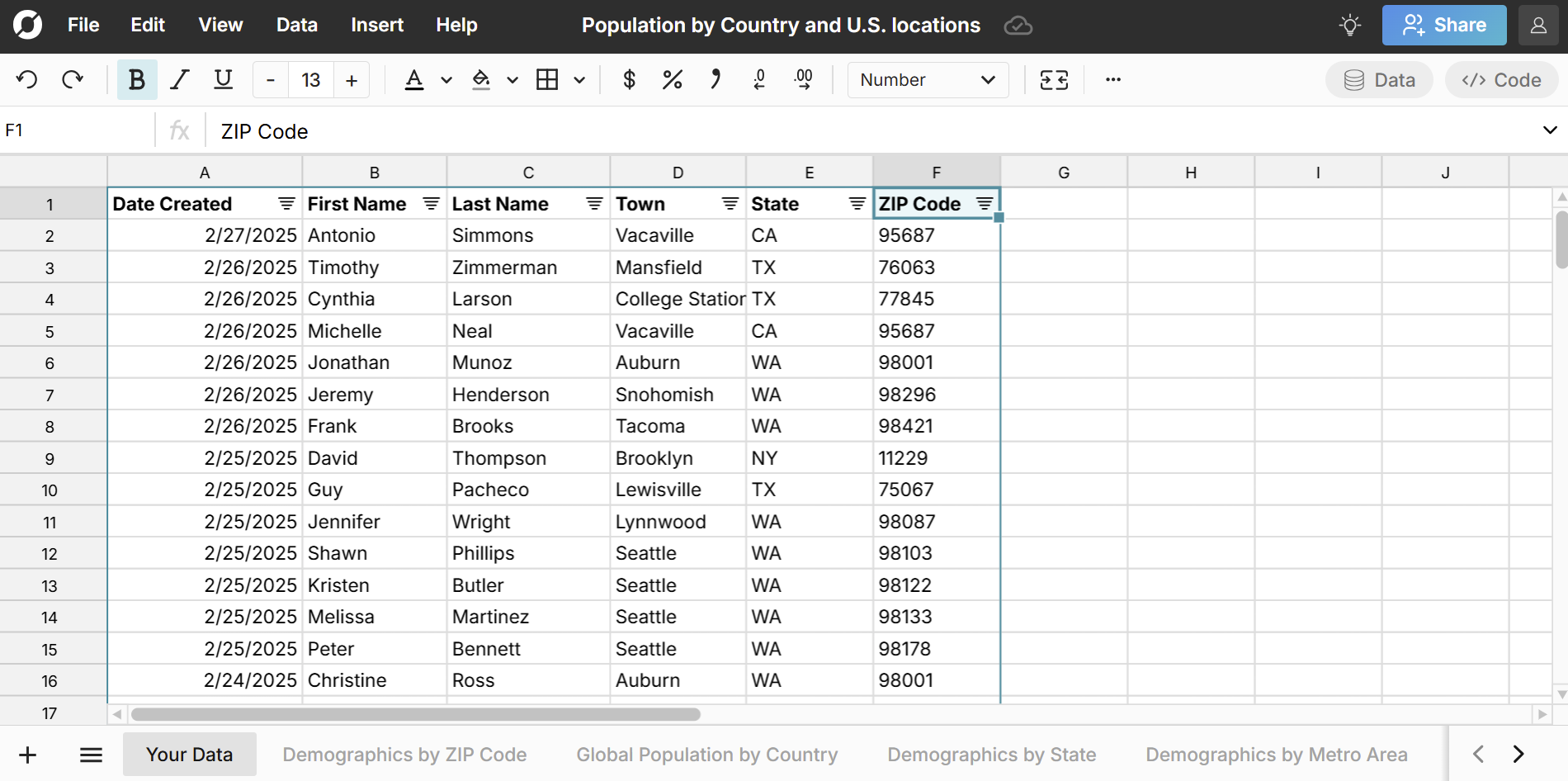Click the merge cells icon

(1054, 80)
